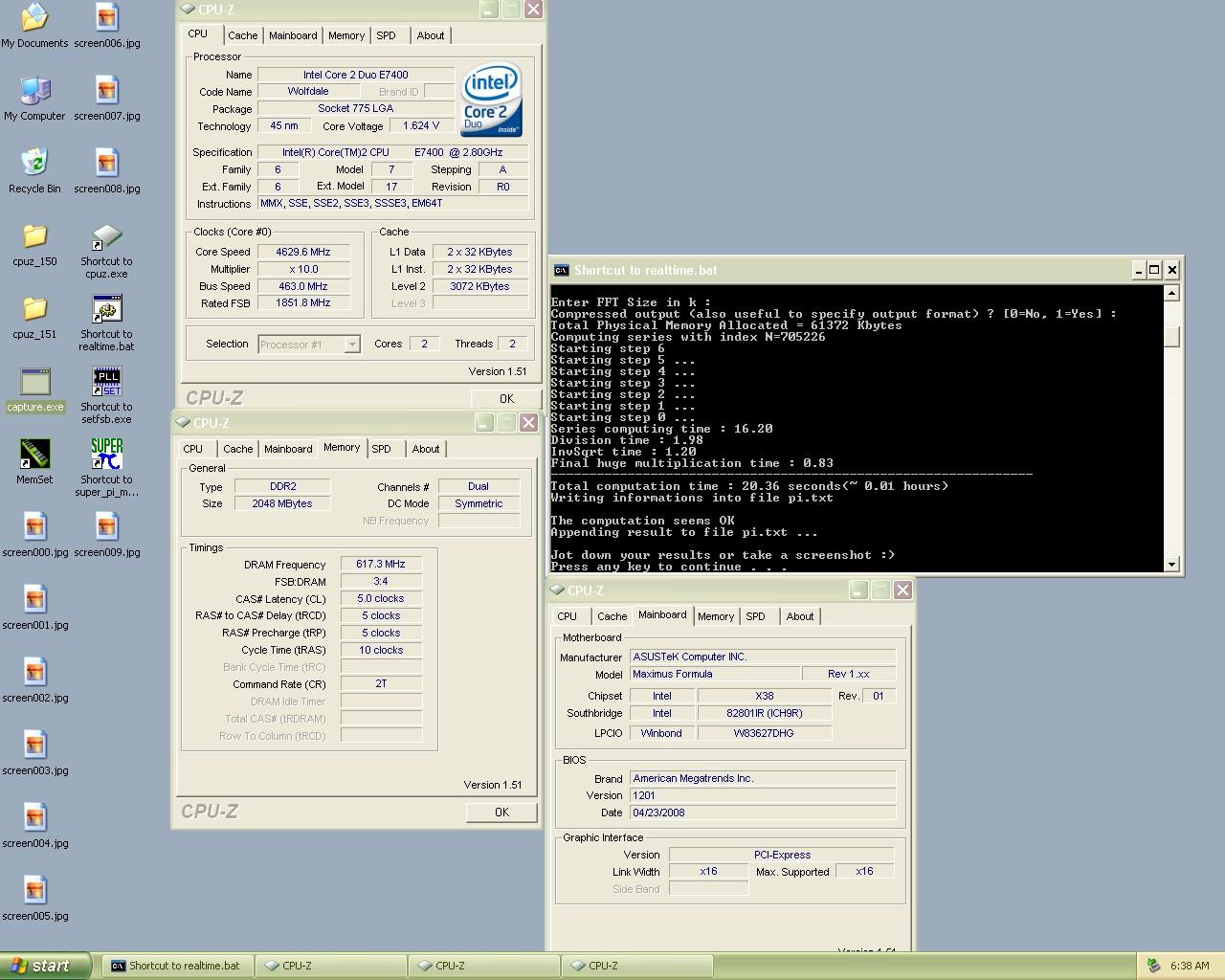The height and width of the screenshot is (980, 1225).
Task: Activate the third CPU-Z taskbar button
Action: point(636,966)
